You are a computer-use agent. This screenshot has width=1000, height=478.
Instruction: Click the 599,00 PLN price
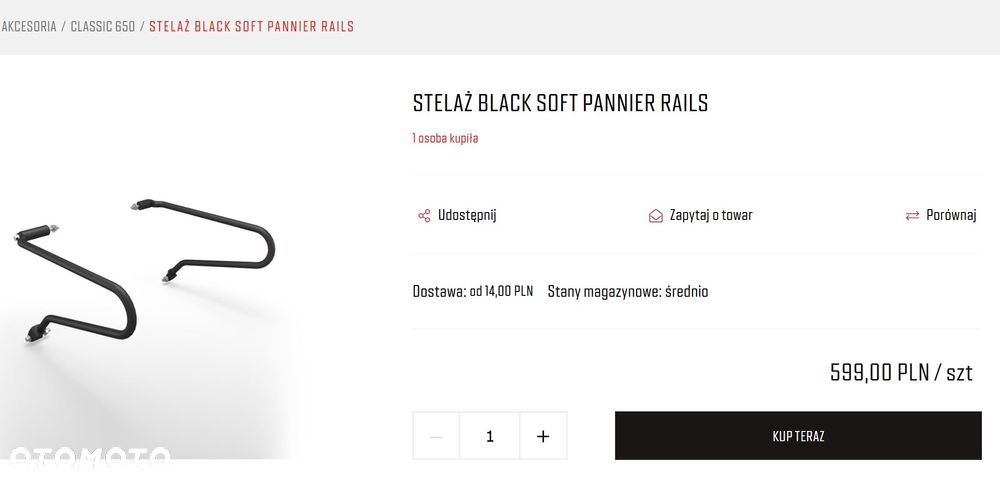point(901,373)
